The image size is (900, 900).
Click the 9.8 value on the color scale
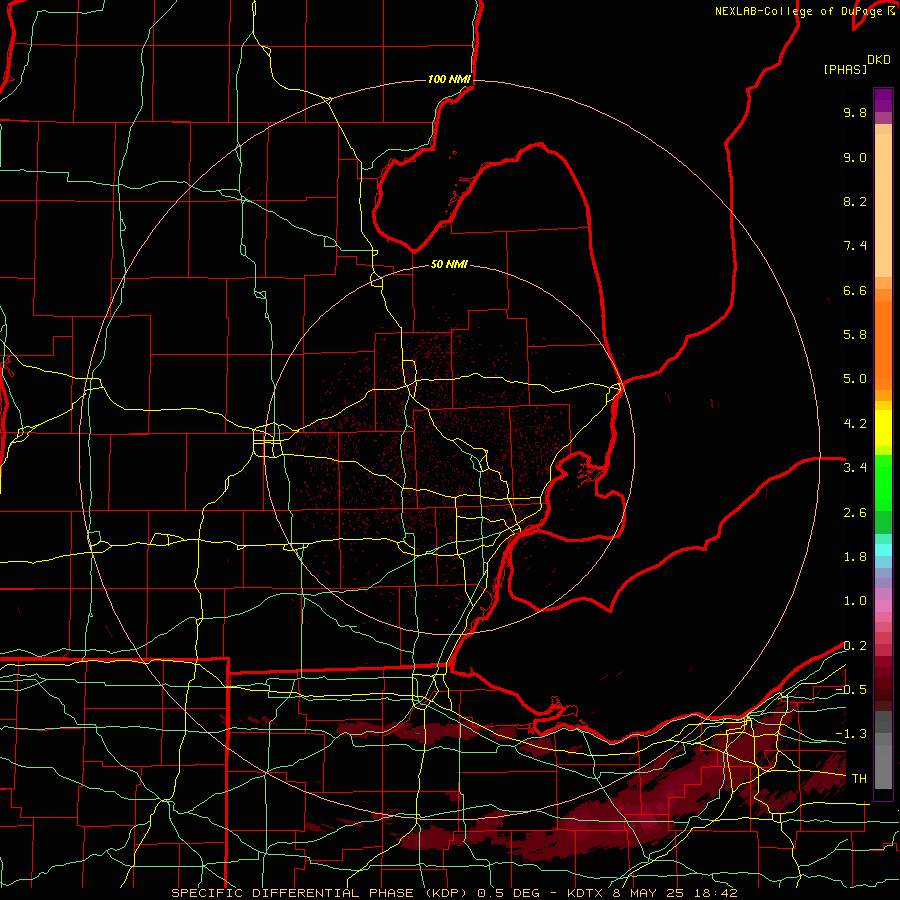point(855,112)
